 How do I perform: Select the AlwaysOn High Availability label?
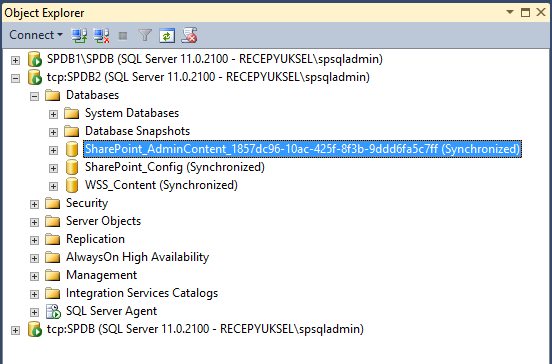point(138,257)
